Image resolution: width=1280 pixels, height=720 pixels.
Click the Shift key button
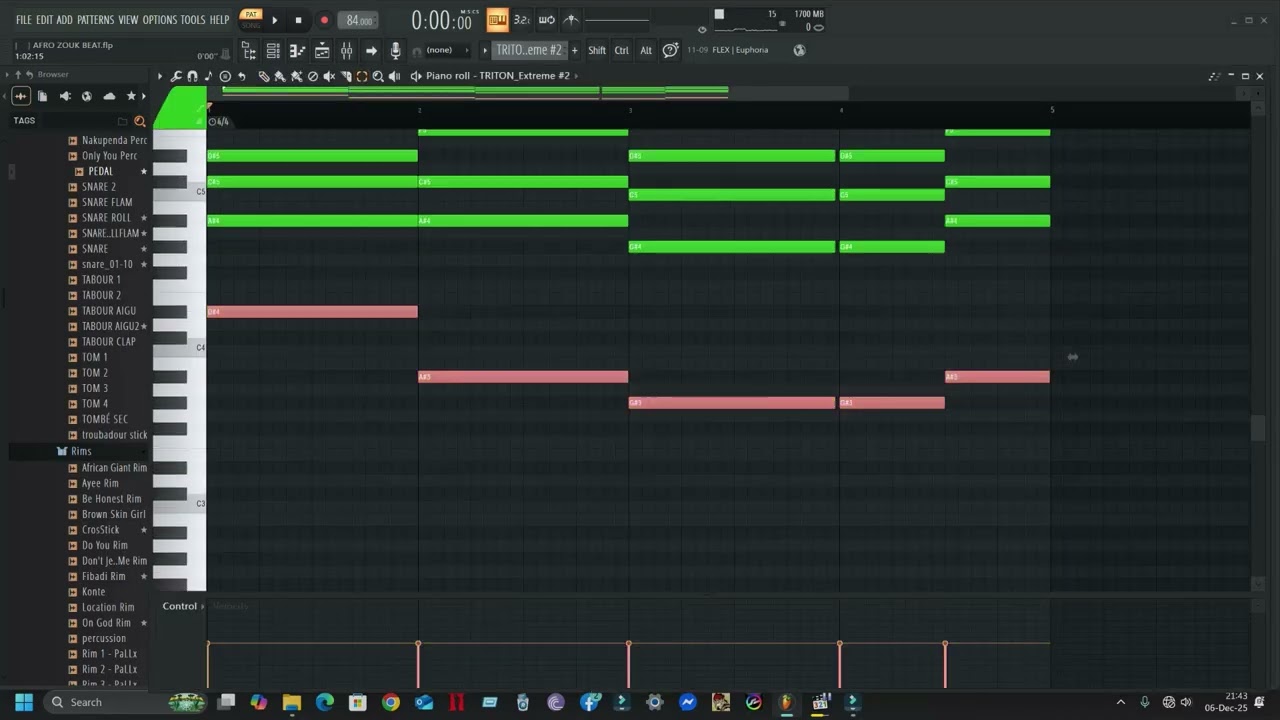(597, 50)
